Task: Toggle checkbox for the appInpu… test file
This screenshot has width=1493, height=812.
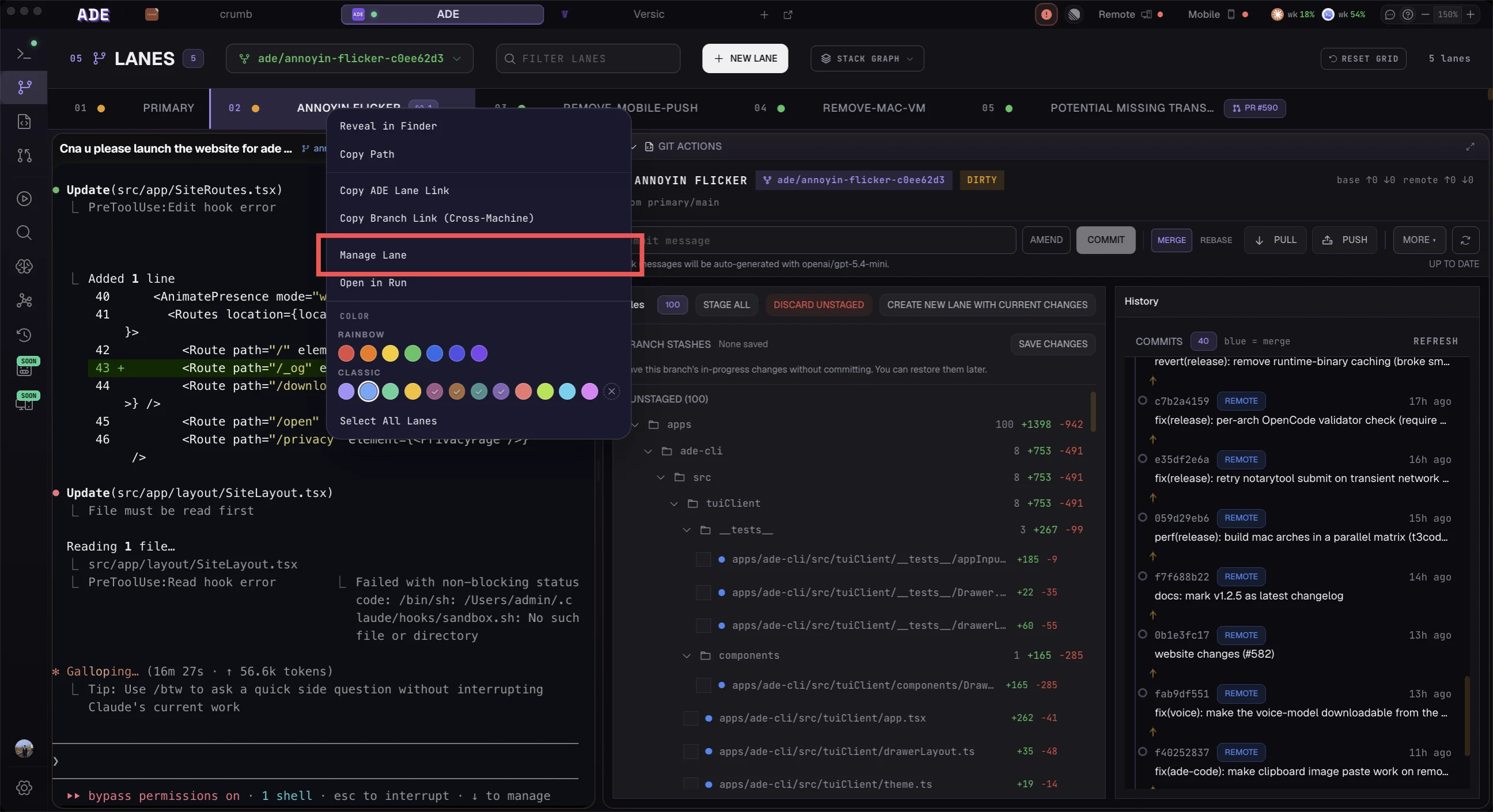Action: click(x=703, y=559)
